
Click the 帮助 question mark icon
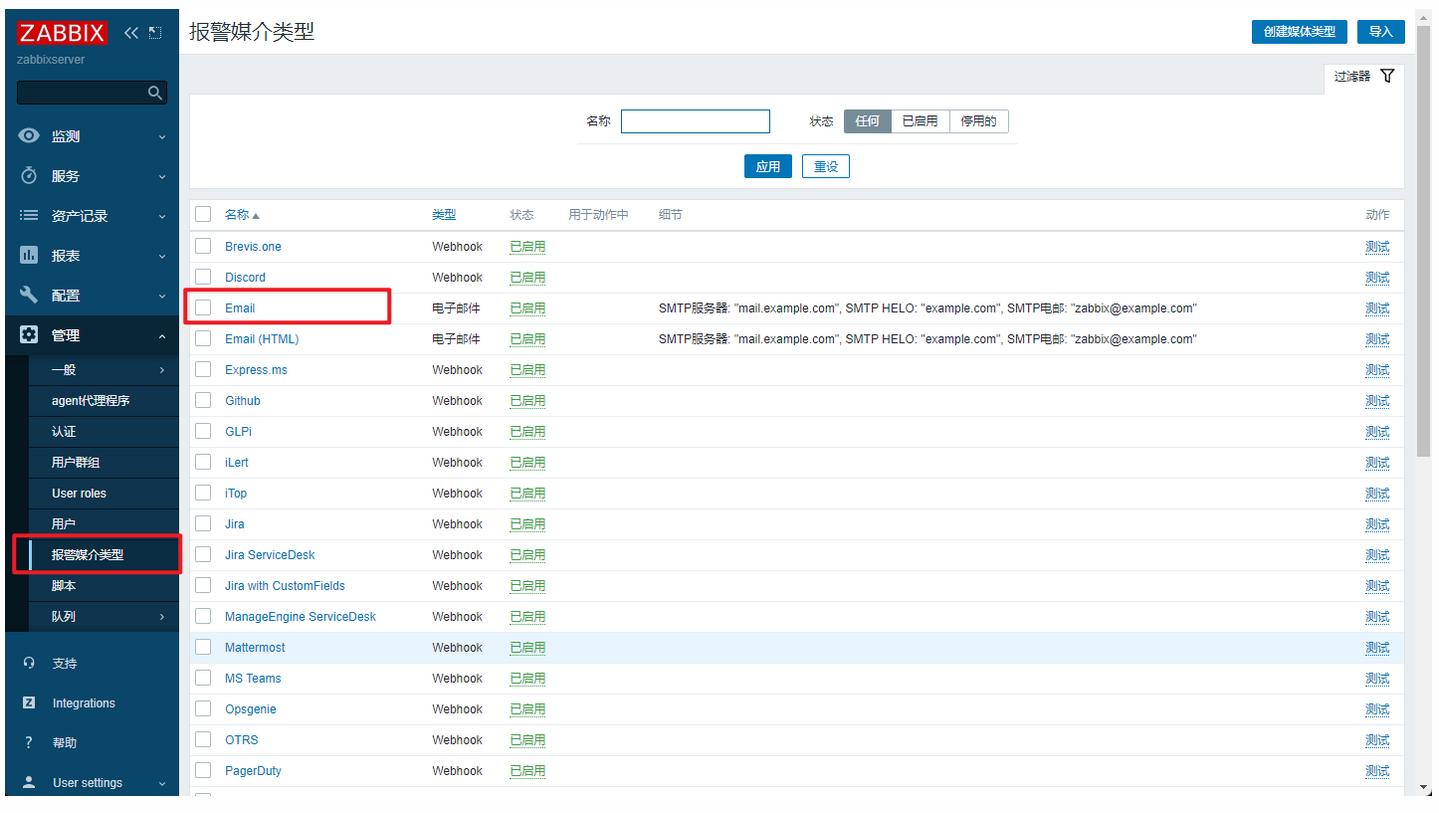(x=29, y=743)
